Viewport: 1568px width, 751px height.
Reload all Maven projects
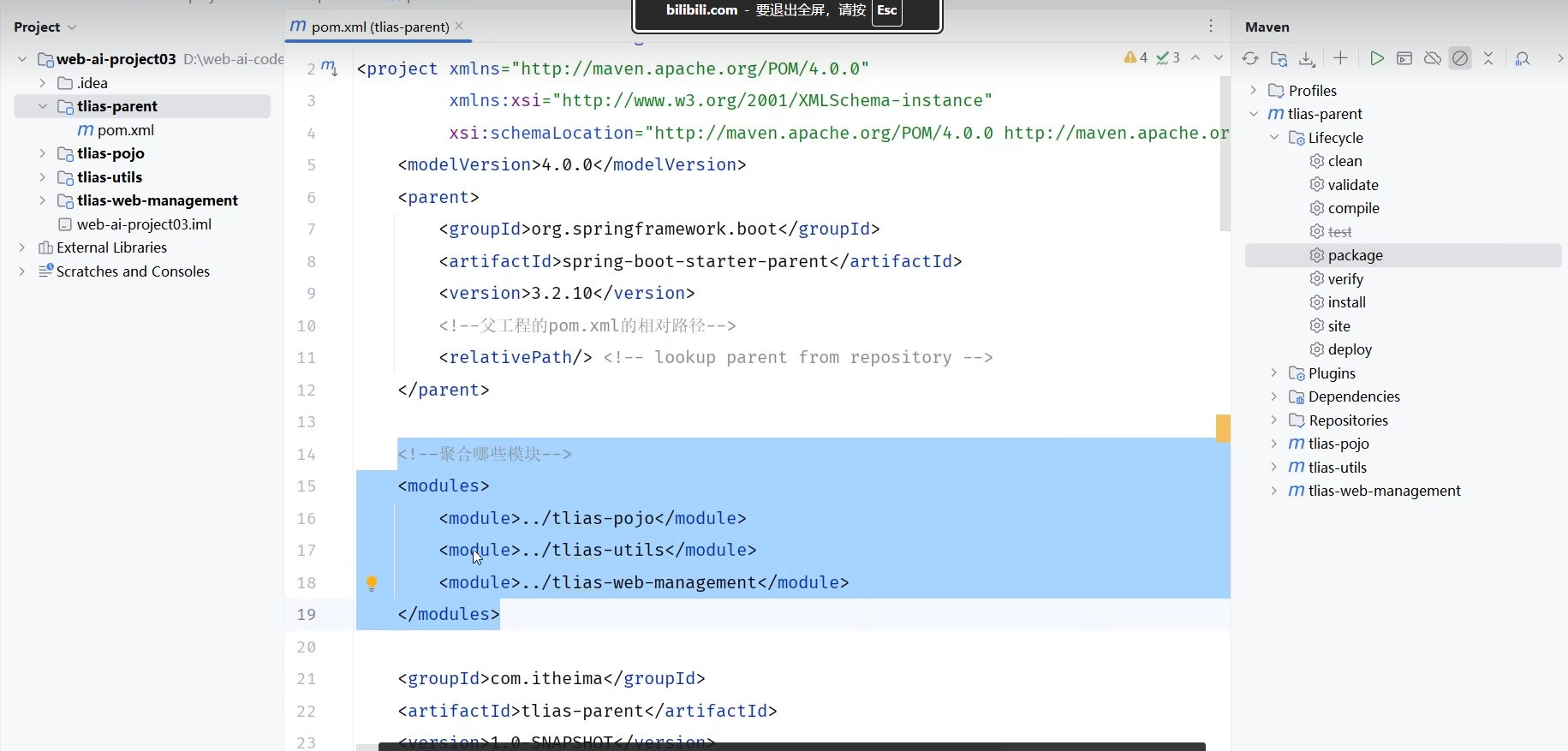[1250, 58]
